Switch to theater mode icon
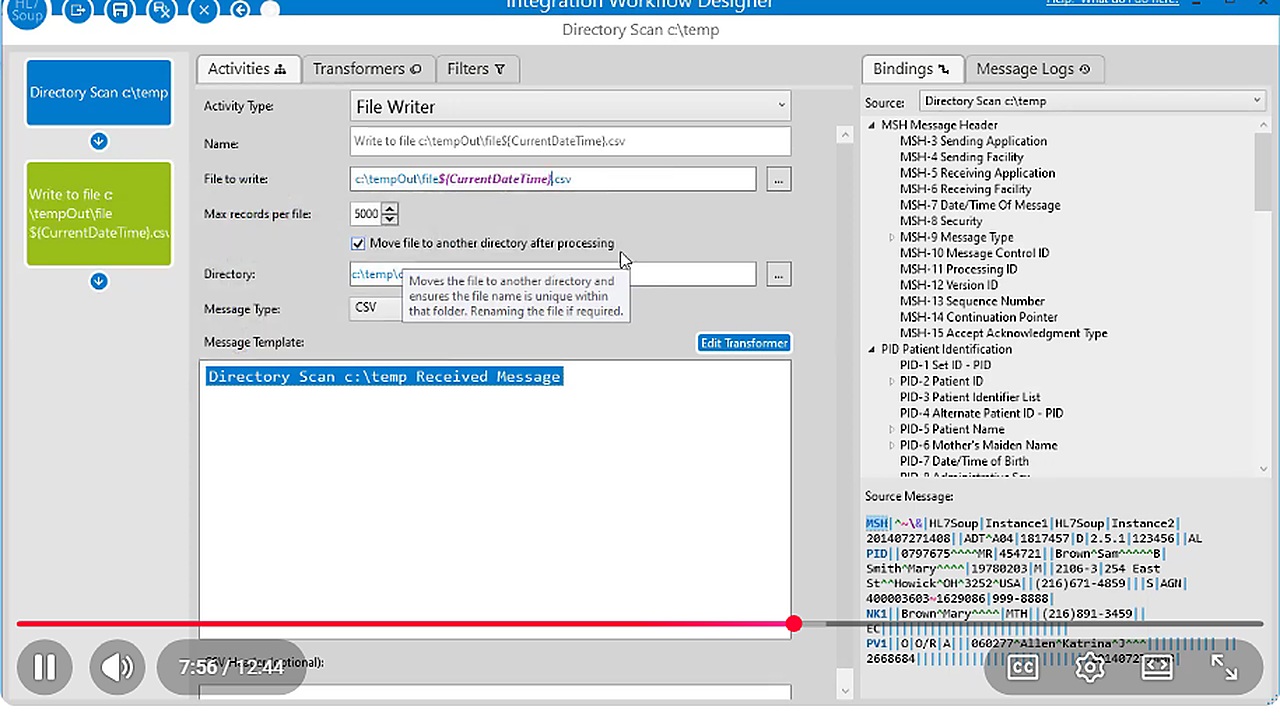Screen dimensions: 1280x720 click(1157, 667)
